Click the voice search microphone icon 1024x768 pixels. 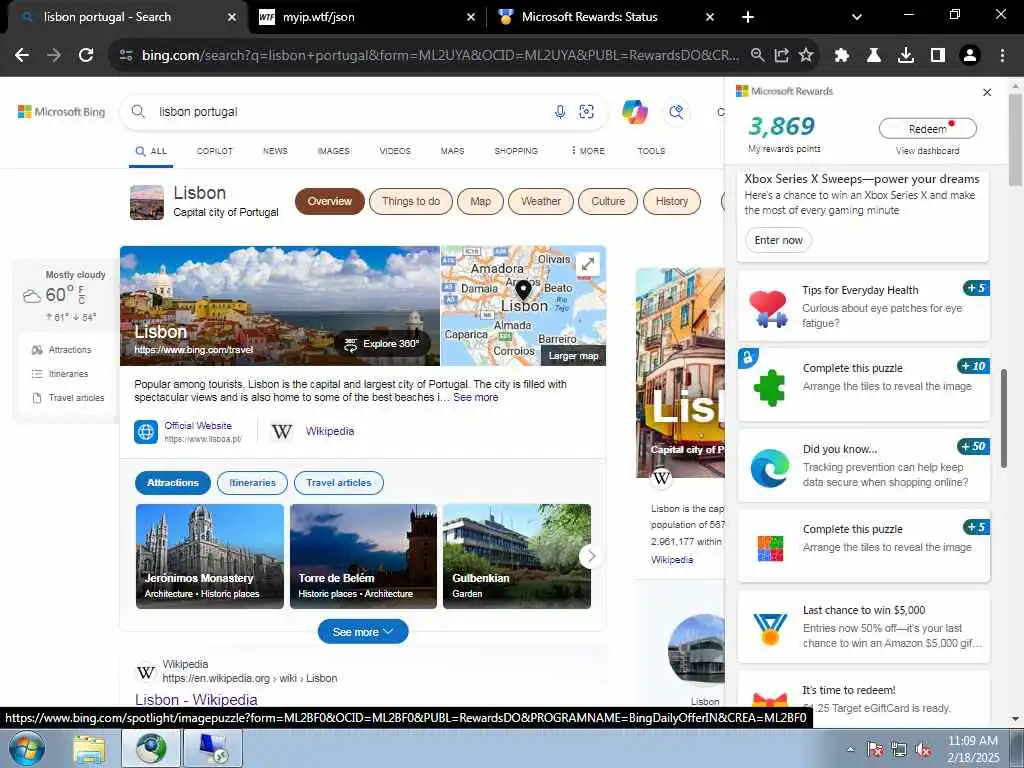pos(560,112)
